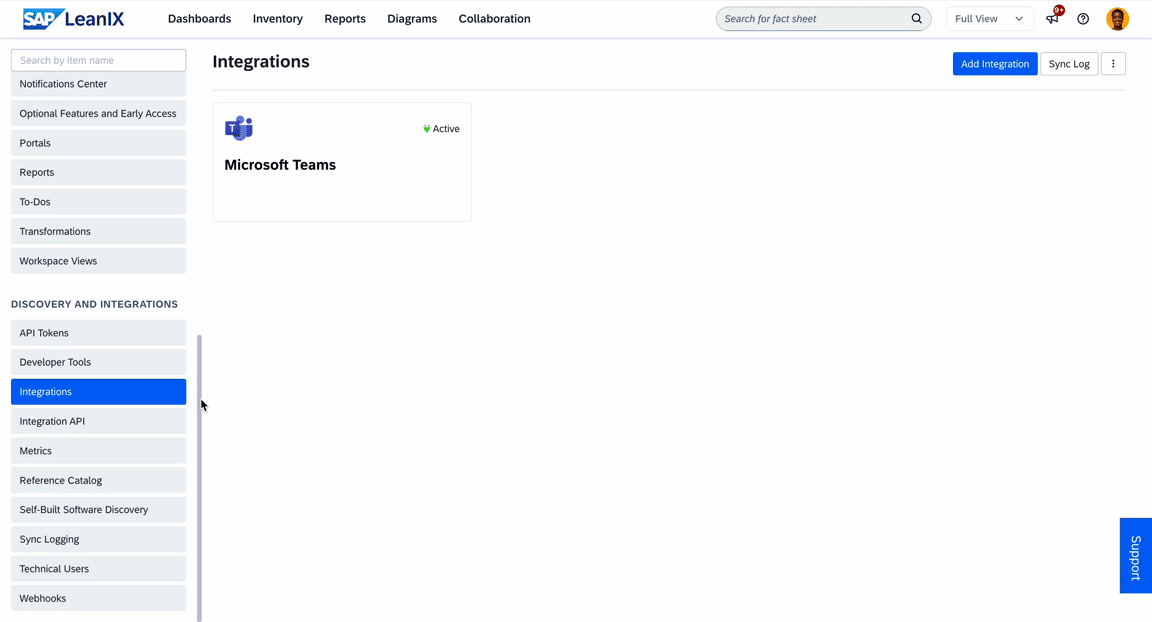This screenshot has width=1152, height=622.
Task: Select Self-Built Software Discovery
Action: coord(98,510)
